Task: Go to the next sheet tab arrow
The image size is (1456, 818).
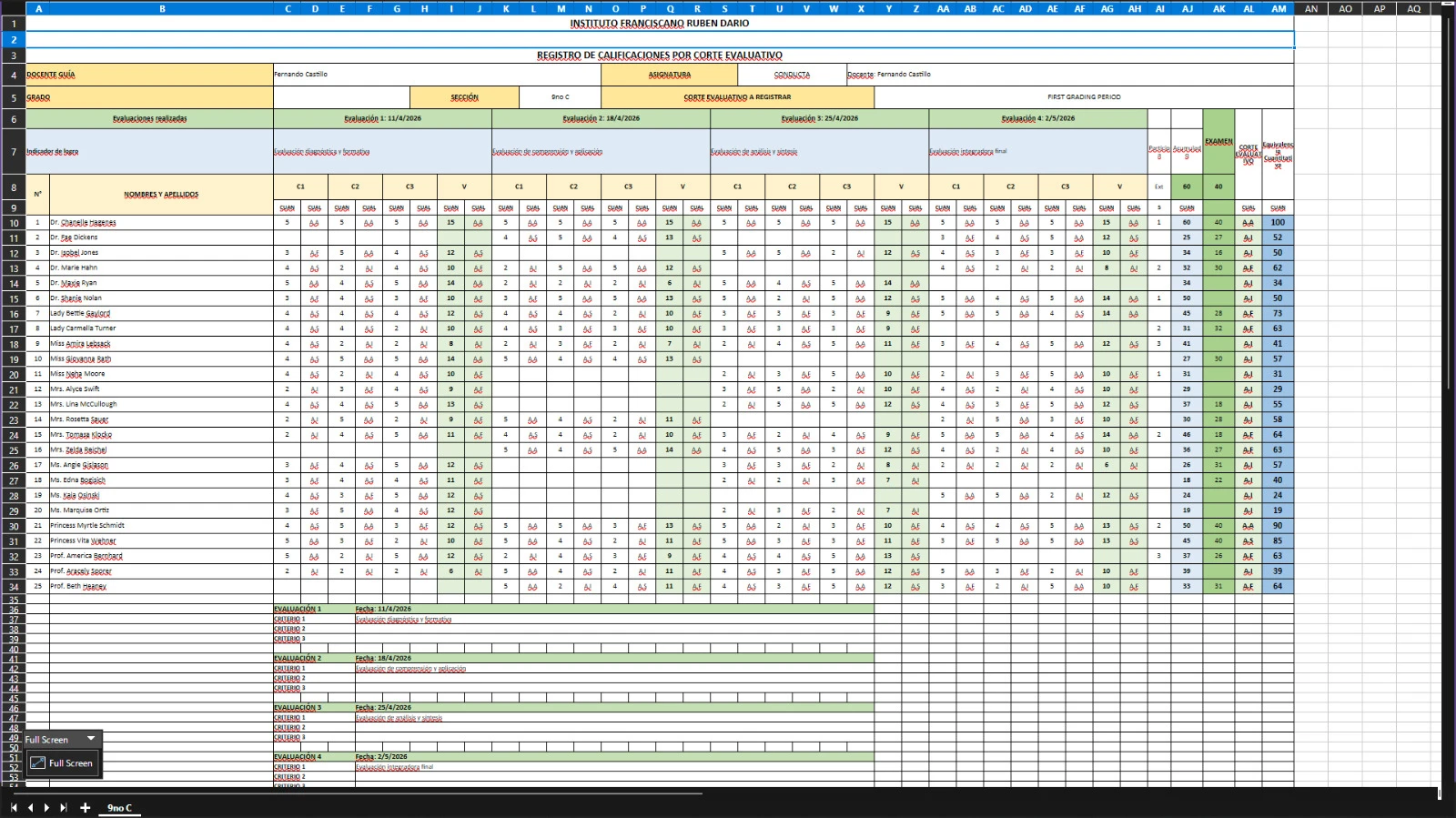Action: pyautogui.click(x=46, y=807)
